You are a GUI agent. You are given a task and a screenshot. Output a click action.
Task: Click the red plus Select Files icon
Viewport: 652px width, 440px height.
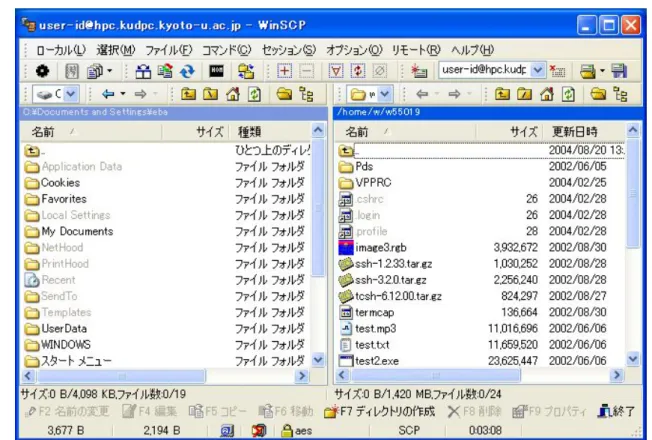pos(284,71)
